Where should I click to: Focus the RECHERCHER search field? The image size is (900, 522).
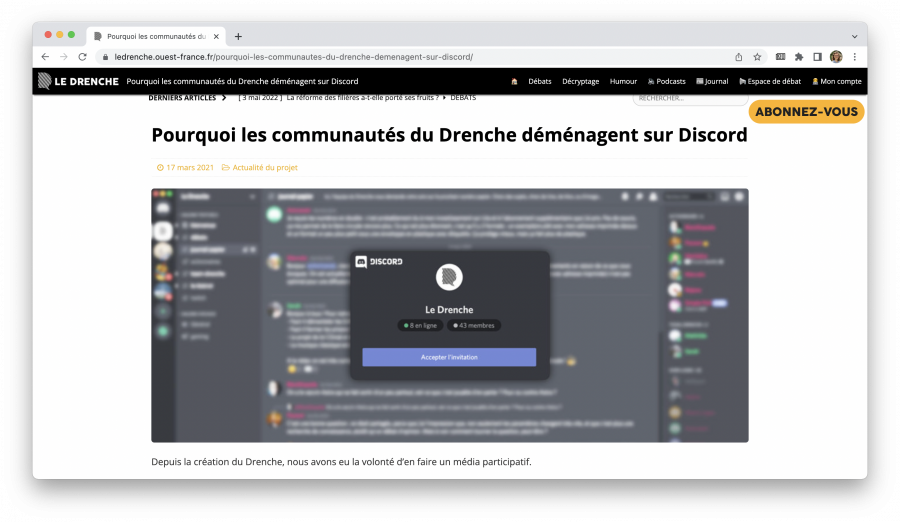pos(690,98)
